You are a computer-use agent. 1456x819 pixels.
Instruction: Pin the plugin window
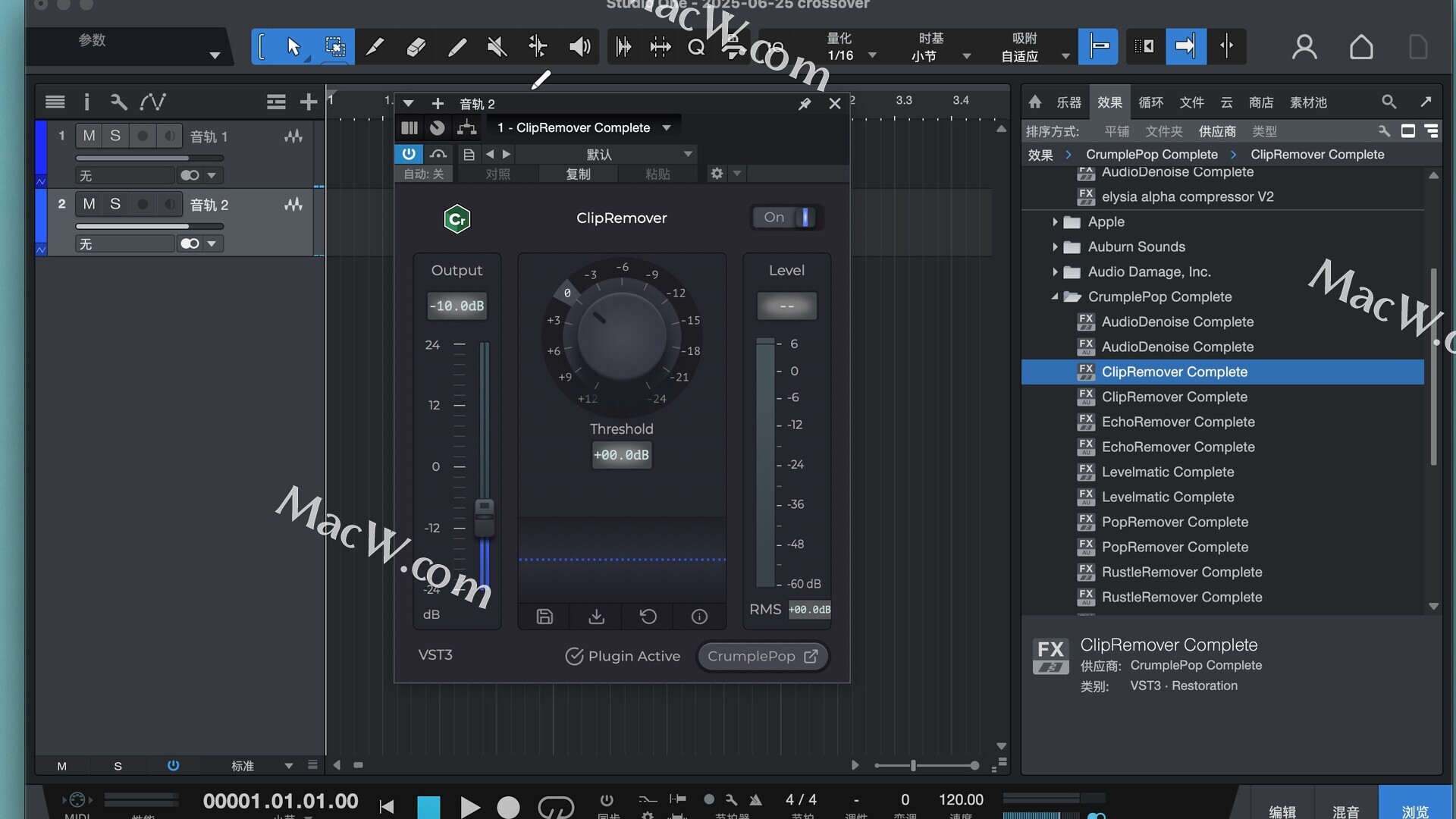[805, 104]
